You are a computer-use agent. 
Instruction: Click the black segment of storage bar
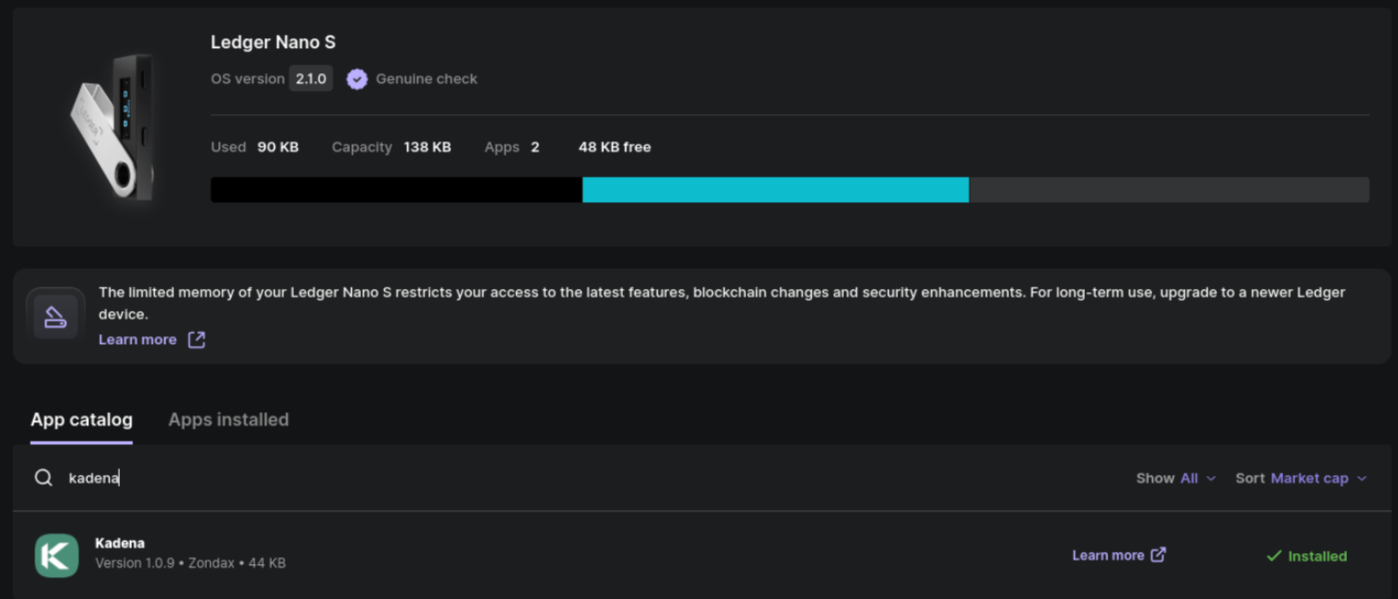point(397,190)
